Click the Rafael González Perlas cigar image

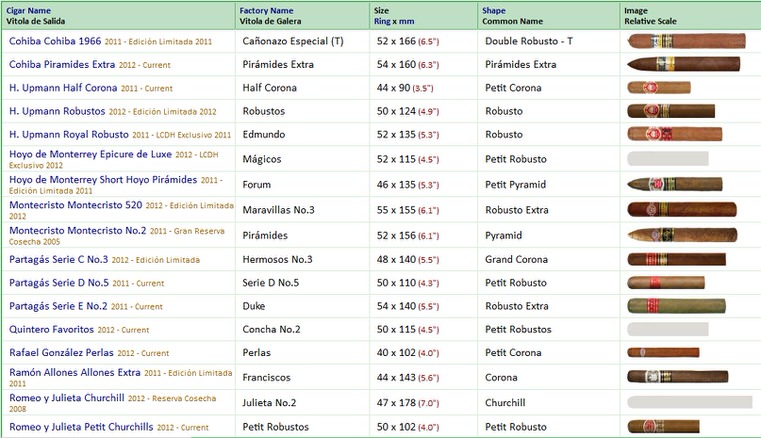(x=663, y=353)
